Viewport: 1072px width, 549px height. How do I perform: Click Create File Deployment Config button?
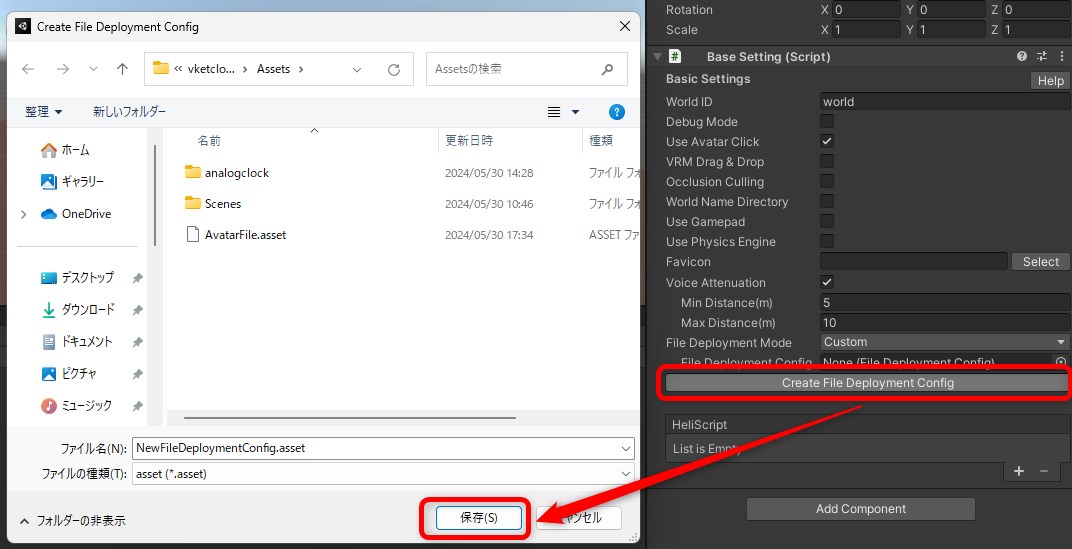(867, 383)
